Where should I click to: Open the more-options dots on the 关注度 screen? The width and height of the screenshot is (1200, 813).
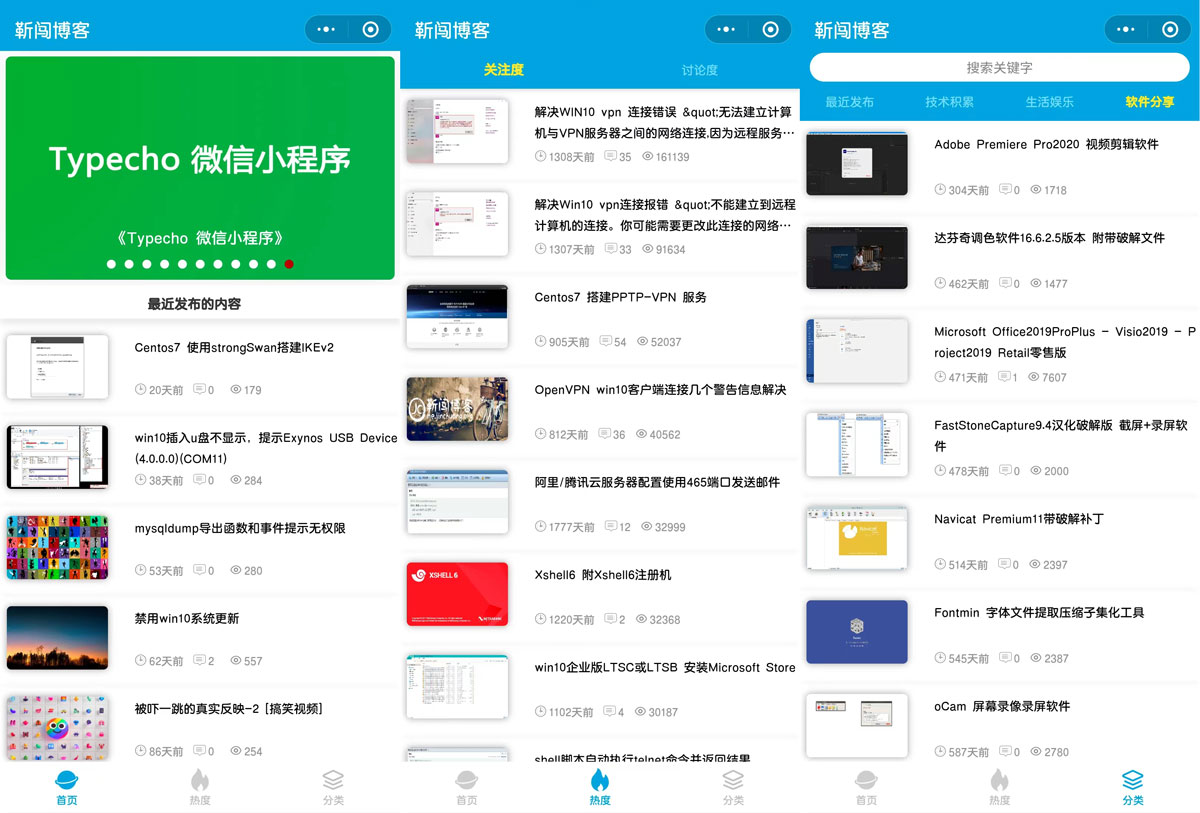click(x=726, y=30)
